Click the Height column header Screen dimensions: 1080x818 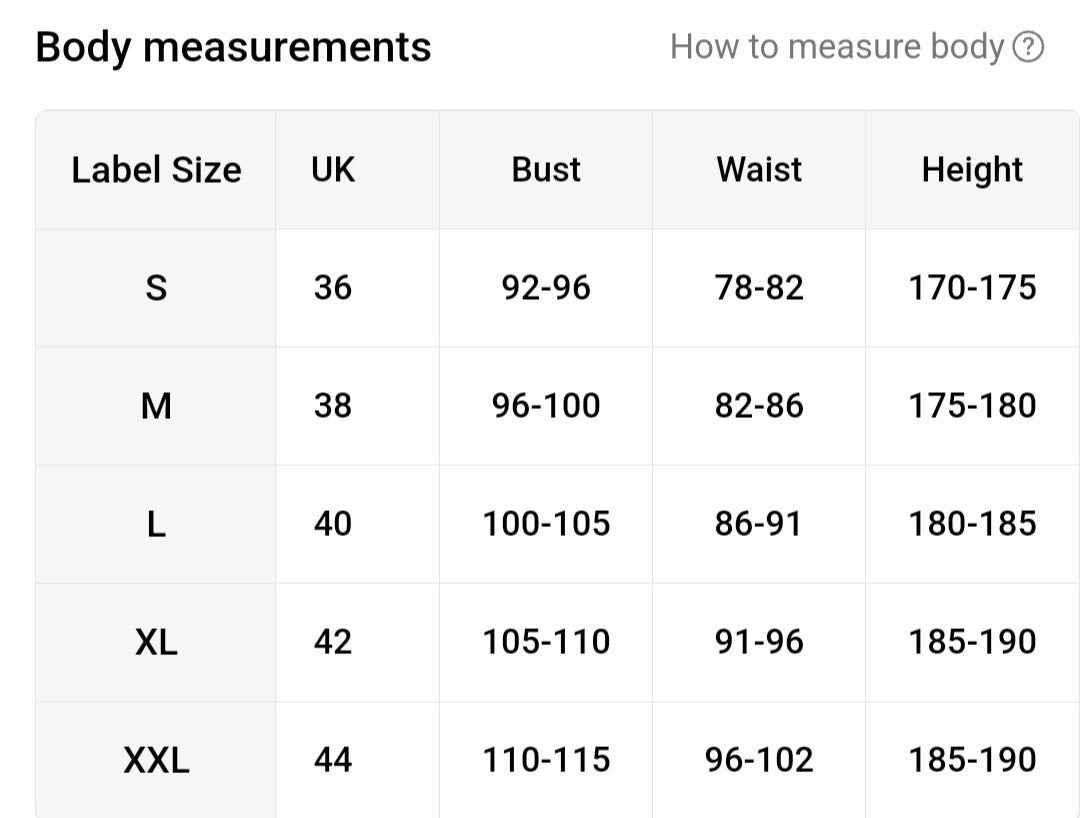pos(972,170)
